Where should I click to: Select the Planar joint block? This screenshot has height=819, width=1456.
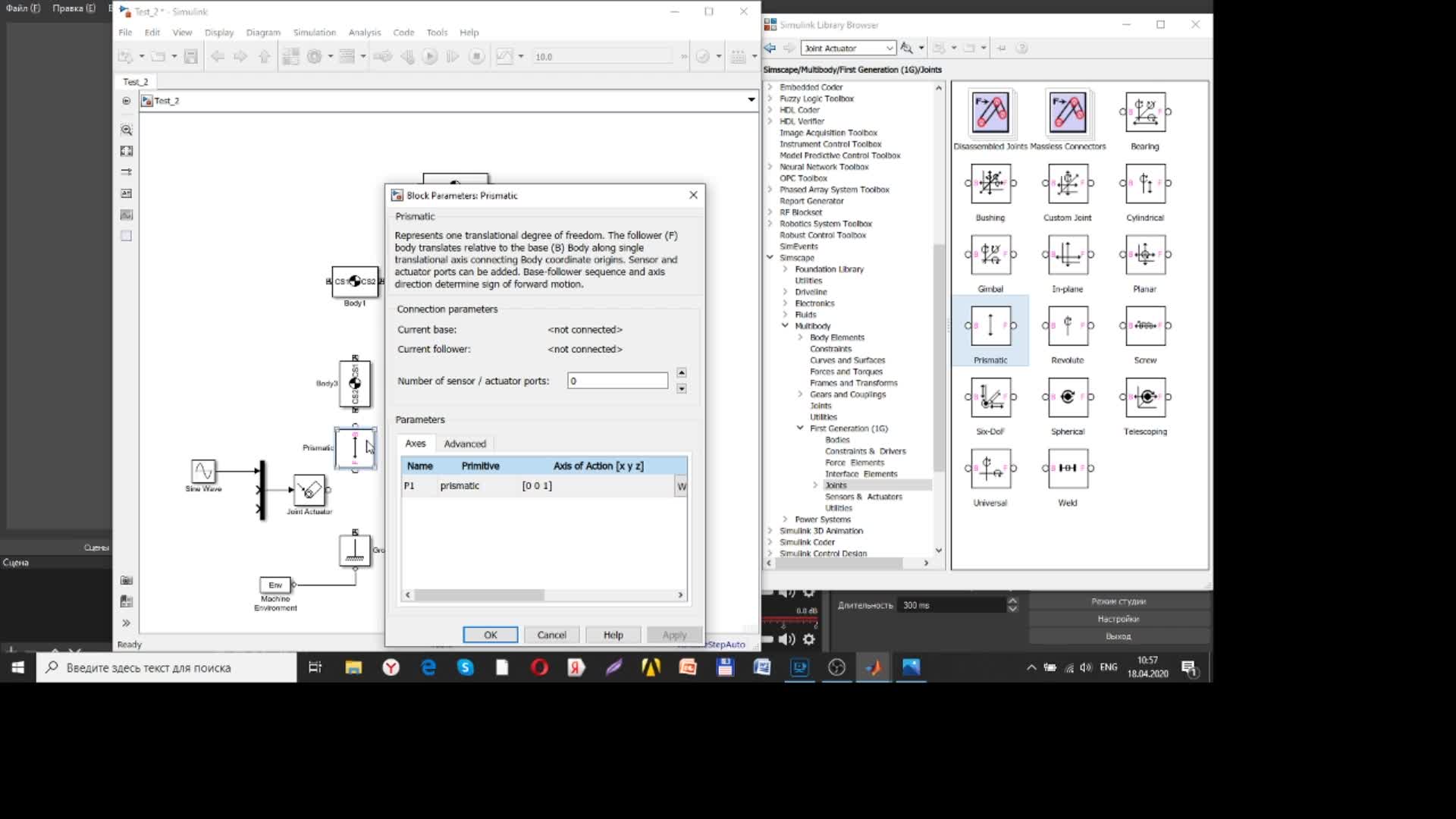1145,255
